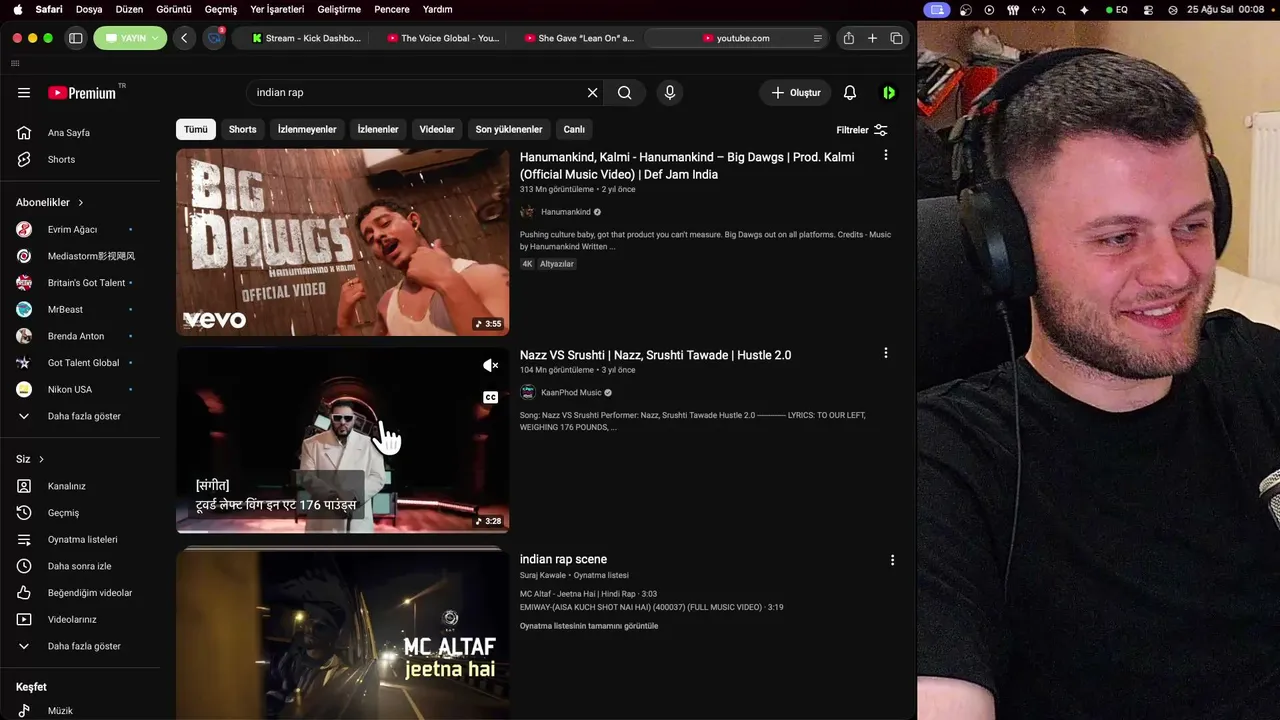Viewport: 1280px width, 720px height.
Task: Add a new Safari tab with plus icon
Action: [x=872, y=38]
